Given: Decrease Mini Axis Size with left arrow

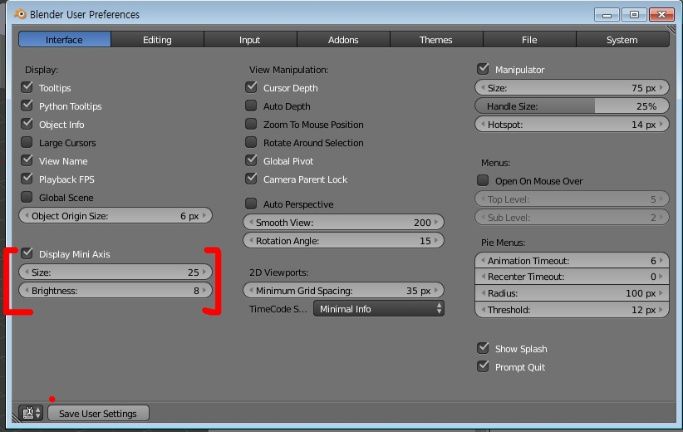Looking at the screenshot, I should tap(27, 272).
